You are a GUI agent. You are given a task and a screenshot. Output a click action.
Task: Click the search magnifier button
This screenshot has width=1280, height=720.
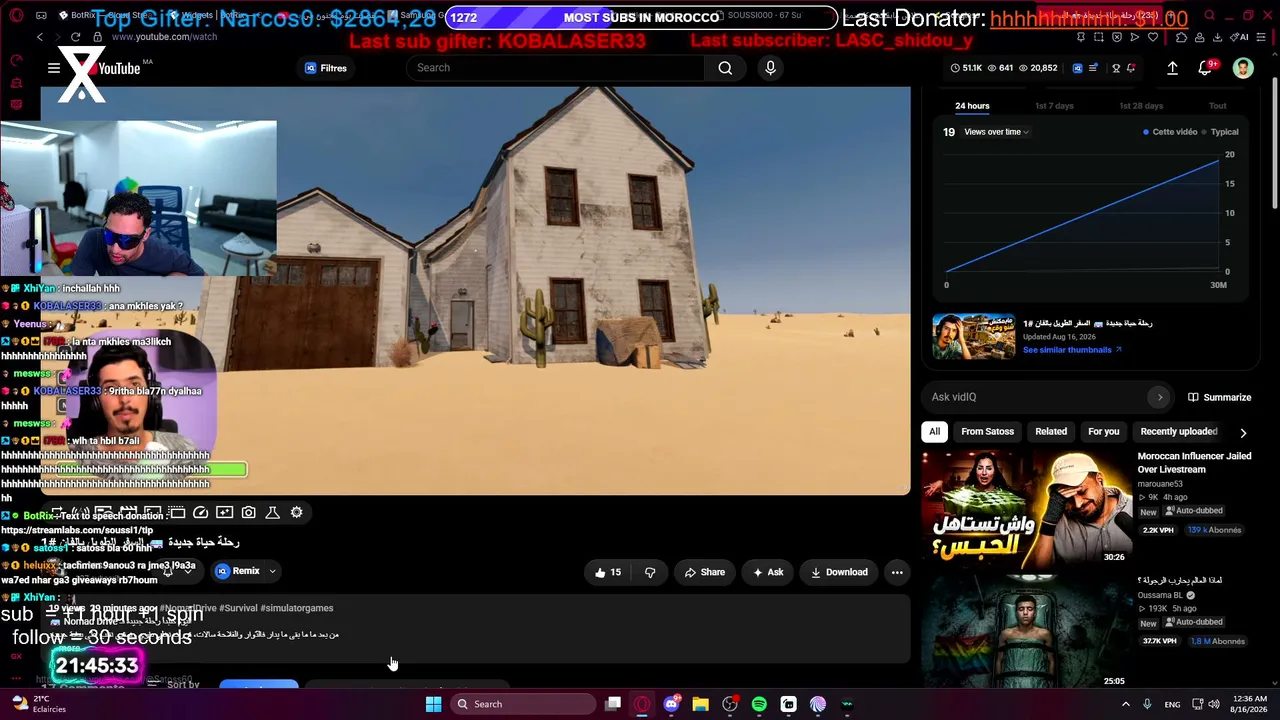(x=725, y=68)
